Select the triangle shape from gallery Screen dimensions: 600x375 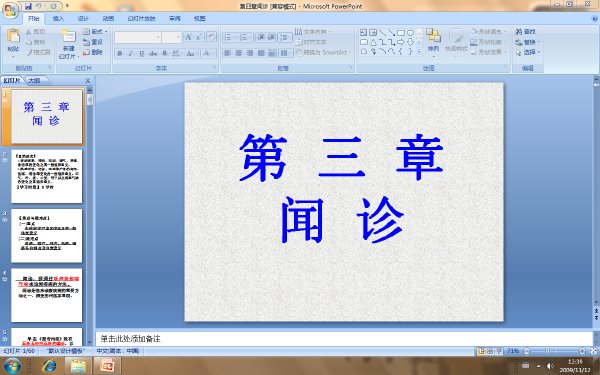coord(373,42)
